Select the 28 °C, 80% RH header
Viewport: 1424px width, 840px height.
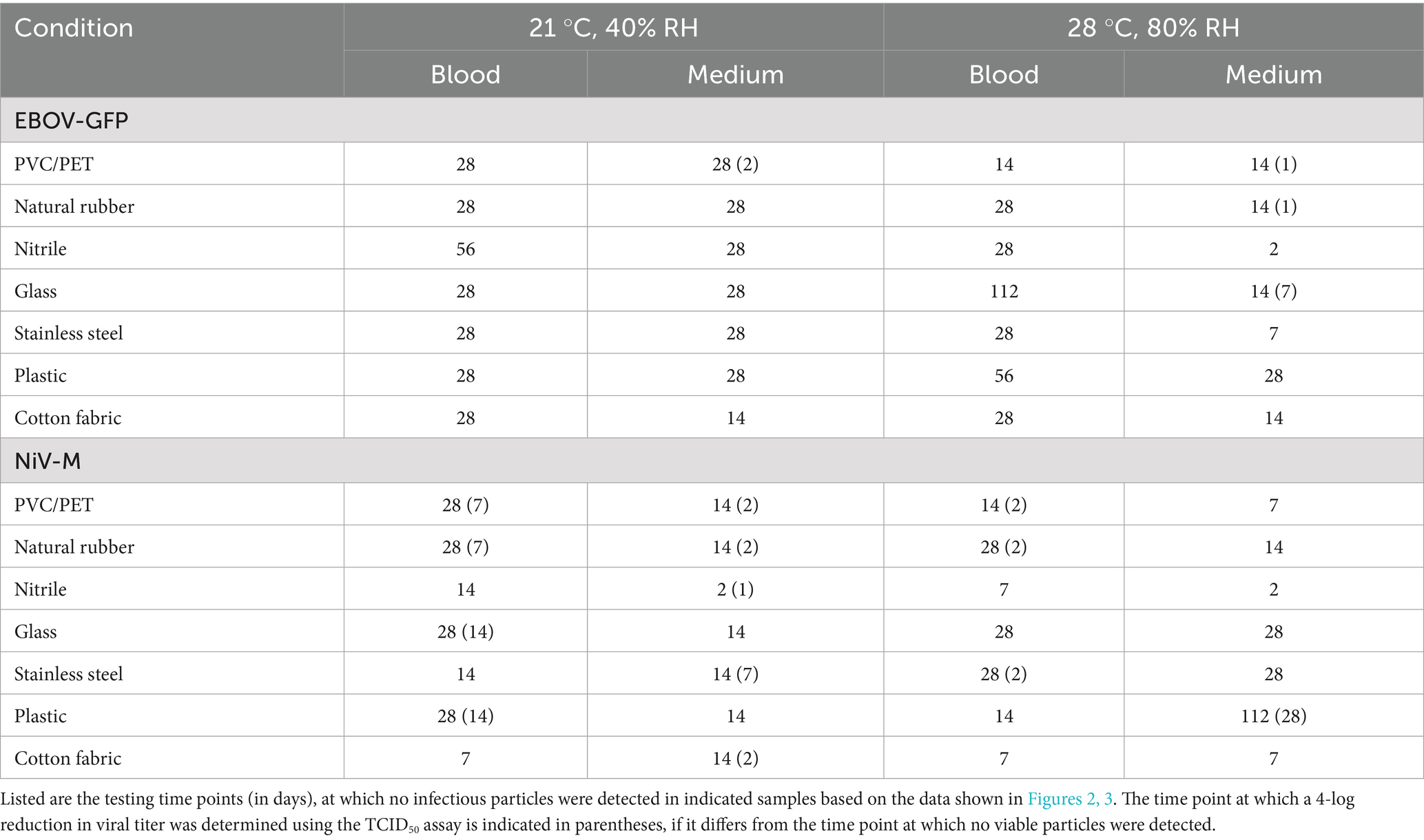coord(1153,28)
